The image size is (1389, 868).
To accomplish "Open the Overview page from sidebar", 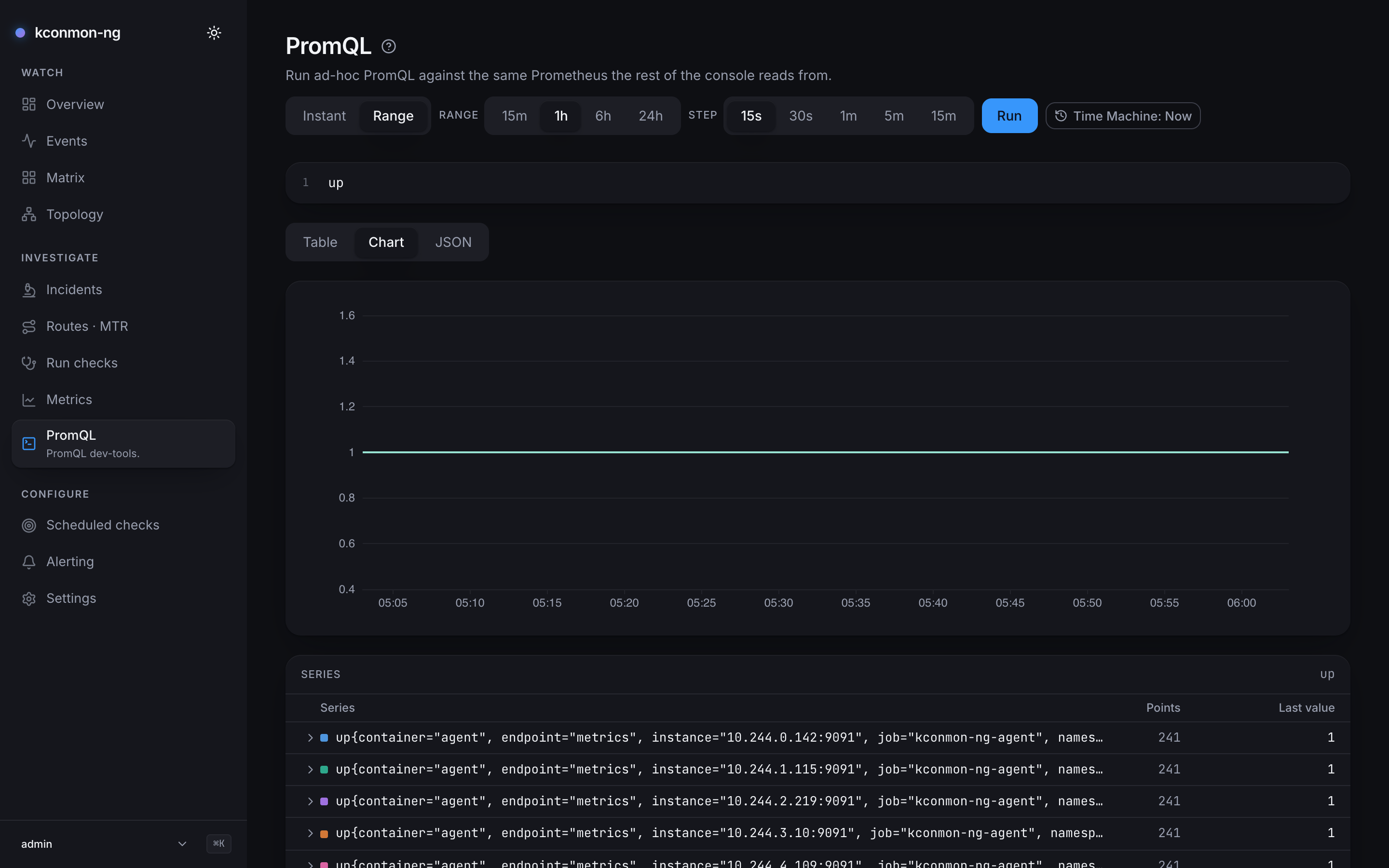I will (x=123, y=105).
